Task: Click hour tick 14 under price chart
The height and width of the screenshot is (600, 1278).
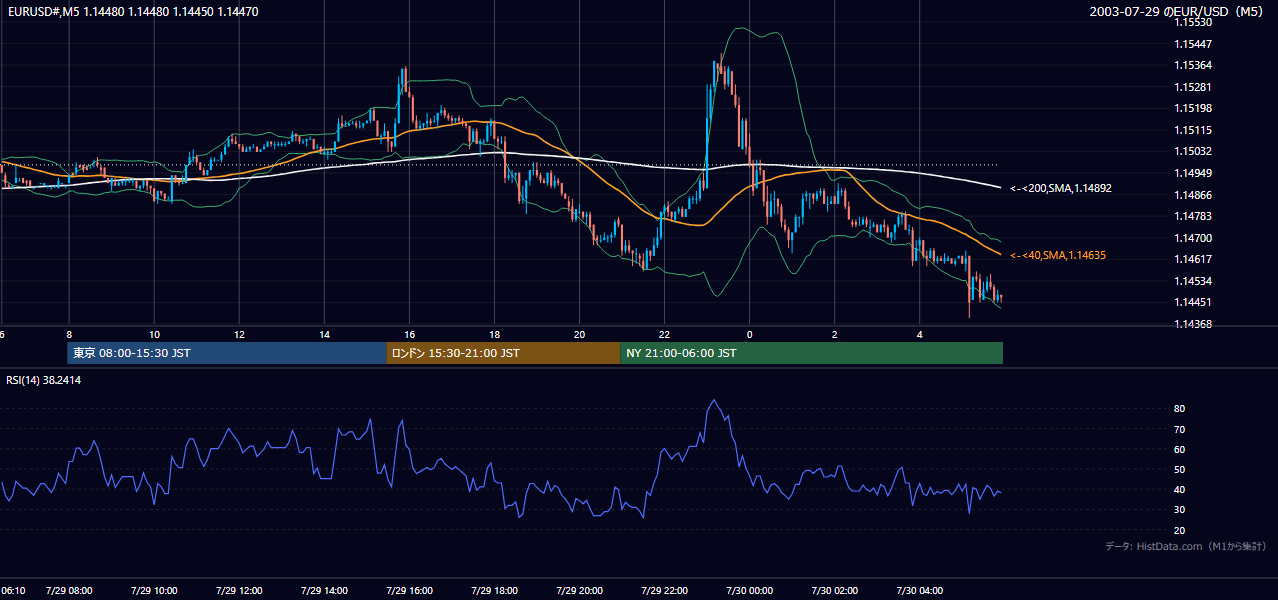Action: coord(324,334)
